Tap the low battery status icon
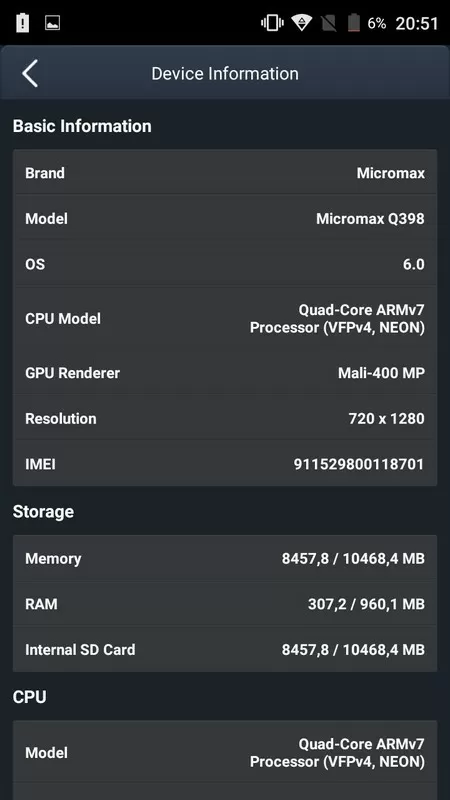Screen dimensions: 450x800 coord(354,23)
